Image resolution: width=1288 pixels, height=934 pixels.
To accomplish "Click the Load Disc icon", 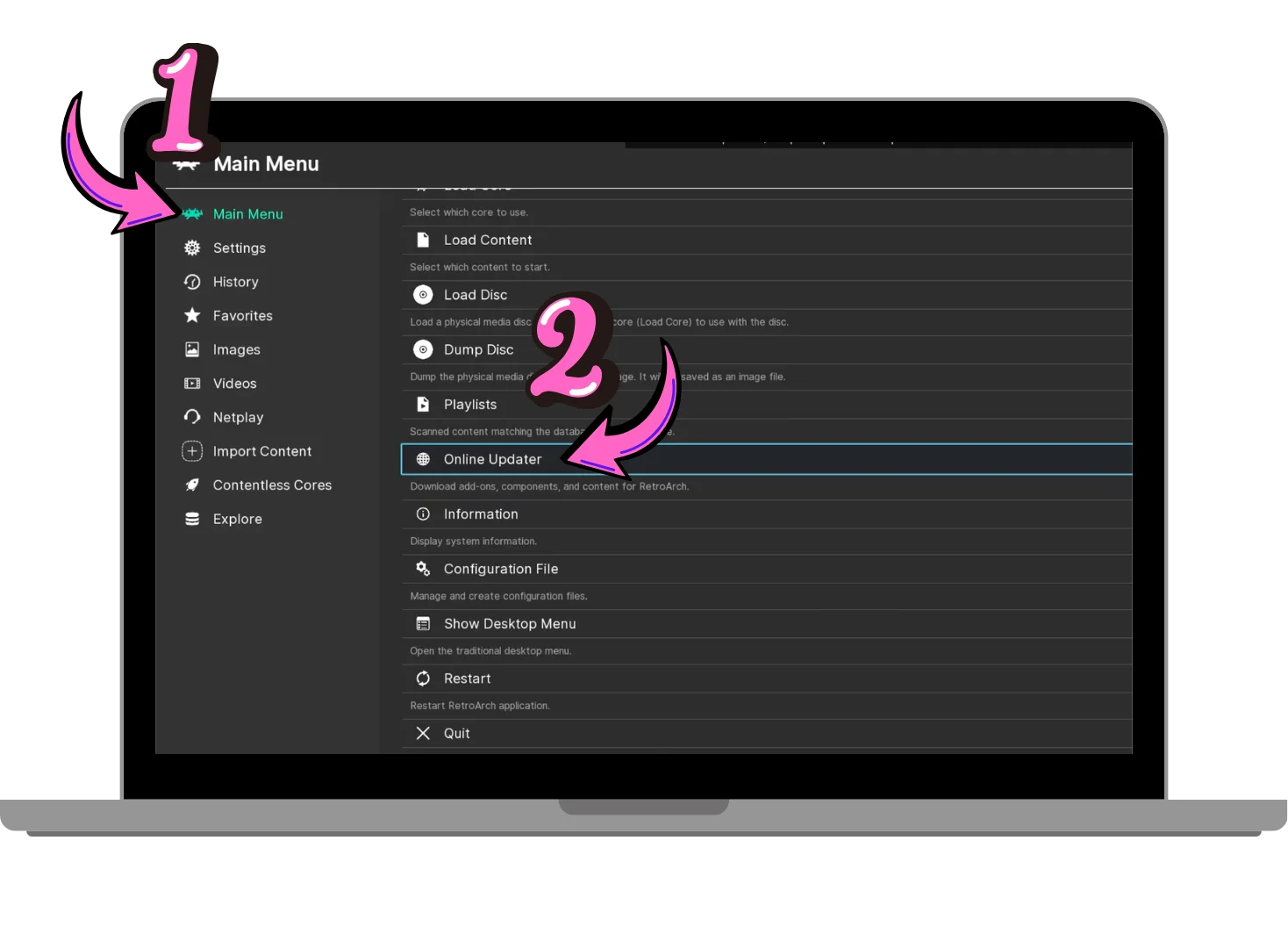I will pyautogui.click(x=423, y=295).
